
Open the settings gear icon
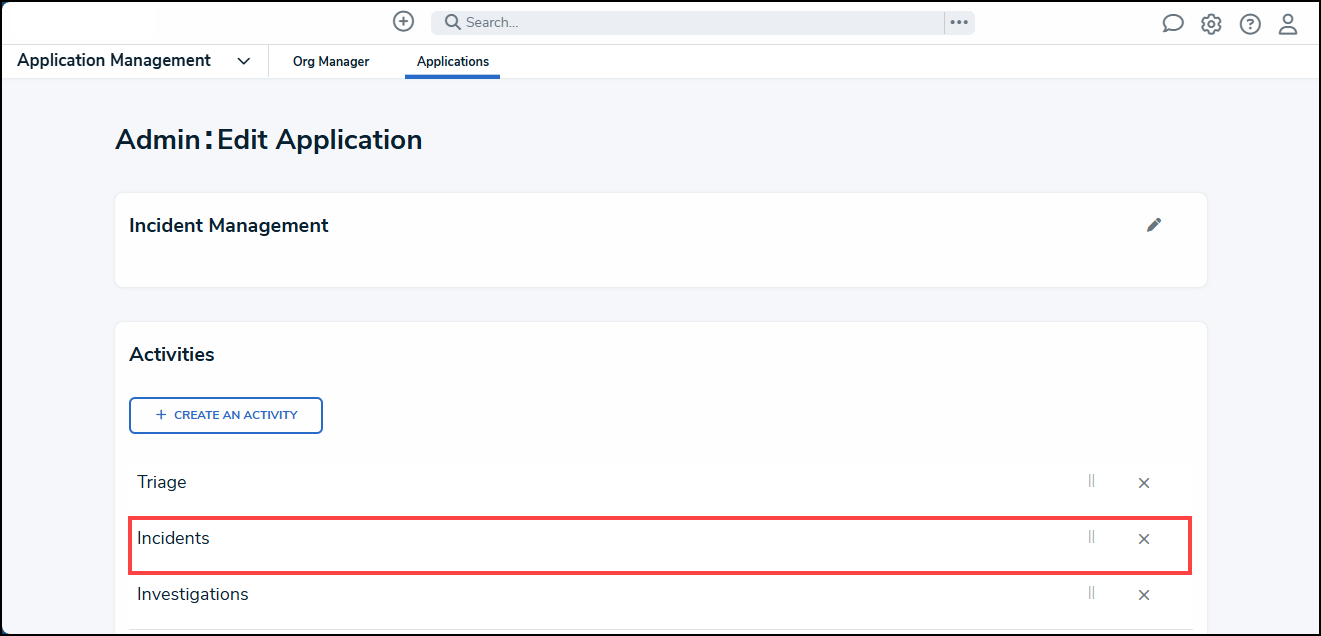click(1211, 24)
